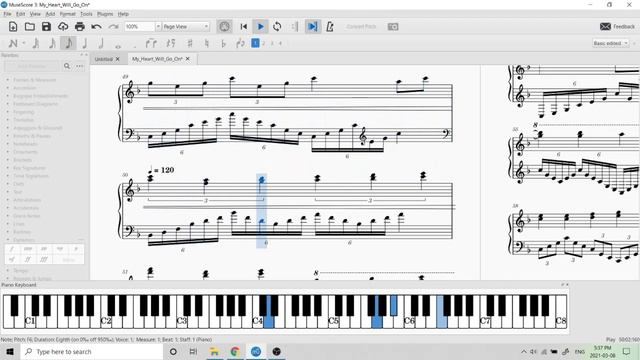Expand the Grace Notes palette
This screenshot has height=360, width=640.
point(26,216)
